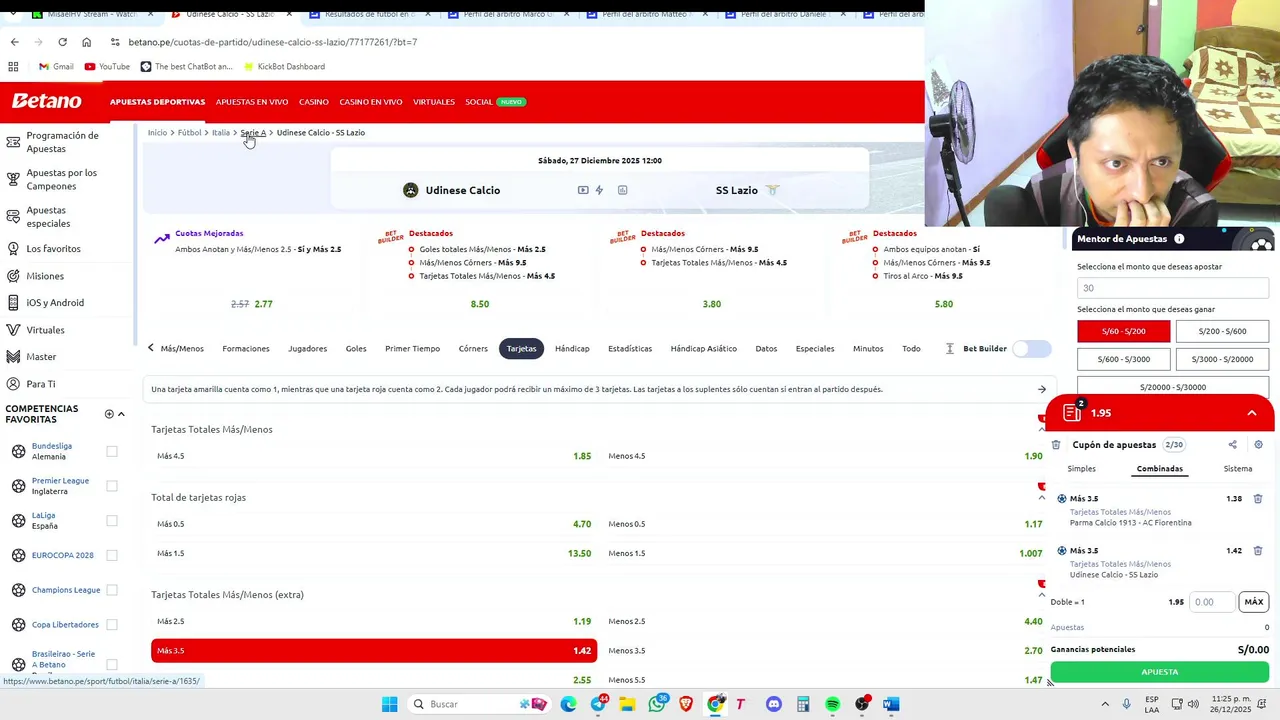This screenshot has height=720, width=1280.
Task: Click Serie A breadcrumb link
Action: click(x=253, y=133)
